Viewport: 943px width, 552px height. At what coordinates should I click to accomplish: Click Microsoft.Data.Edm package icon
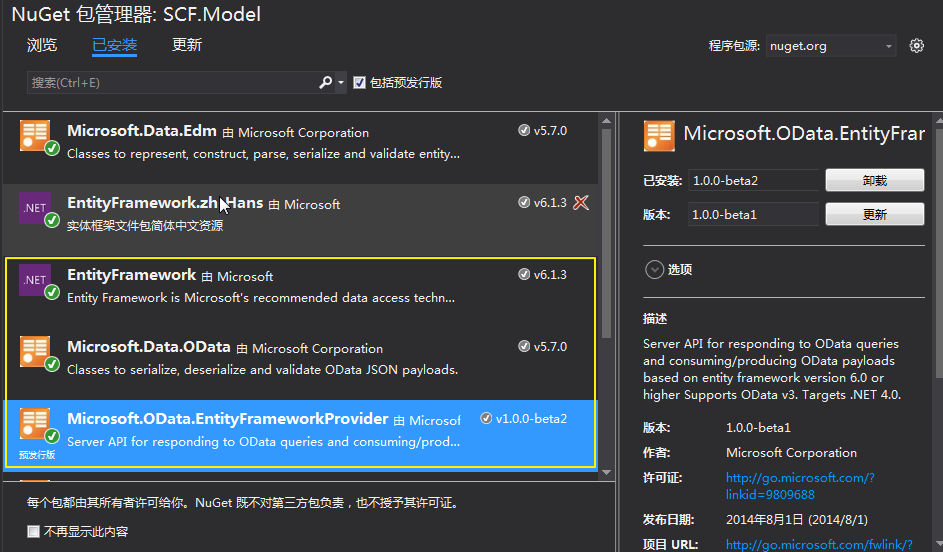coord(35,136)
